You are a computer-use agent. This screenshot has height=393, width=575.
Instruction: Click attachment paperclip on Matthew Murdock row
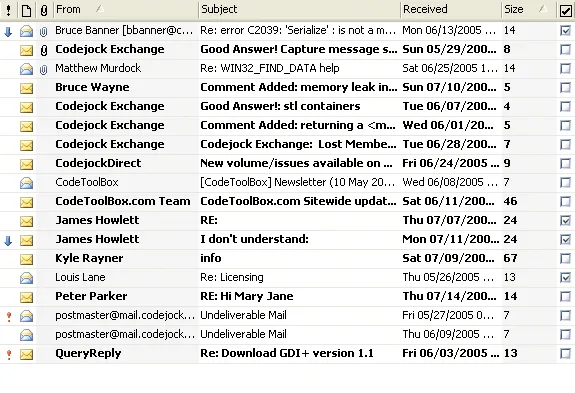(44, 70)
